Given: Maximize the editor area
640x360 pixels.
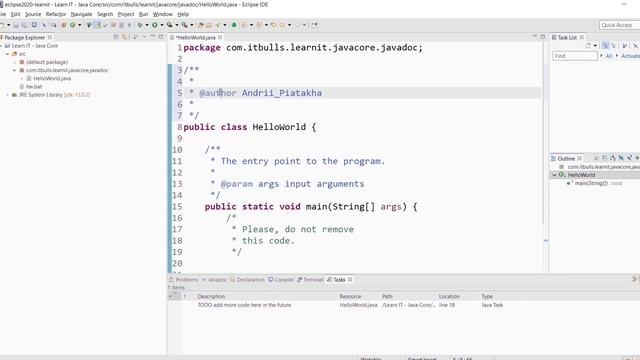Looking at the screenshot, I should click(x=543, y=37).
